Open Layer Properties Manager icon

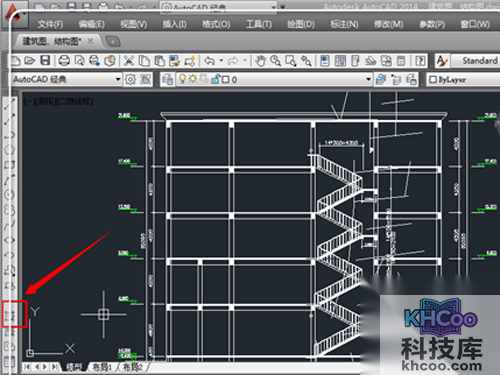(x=167, y=79)
